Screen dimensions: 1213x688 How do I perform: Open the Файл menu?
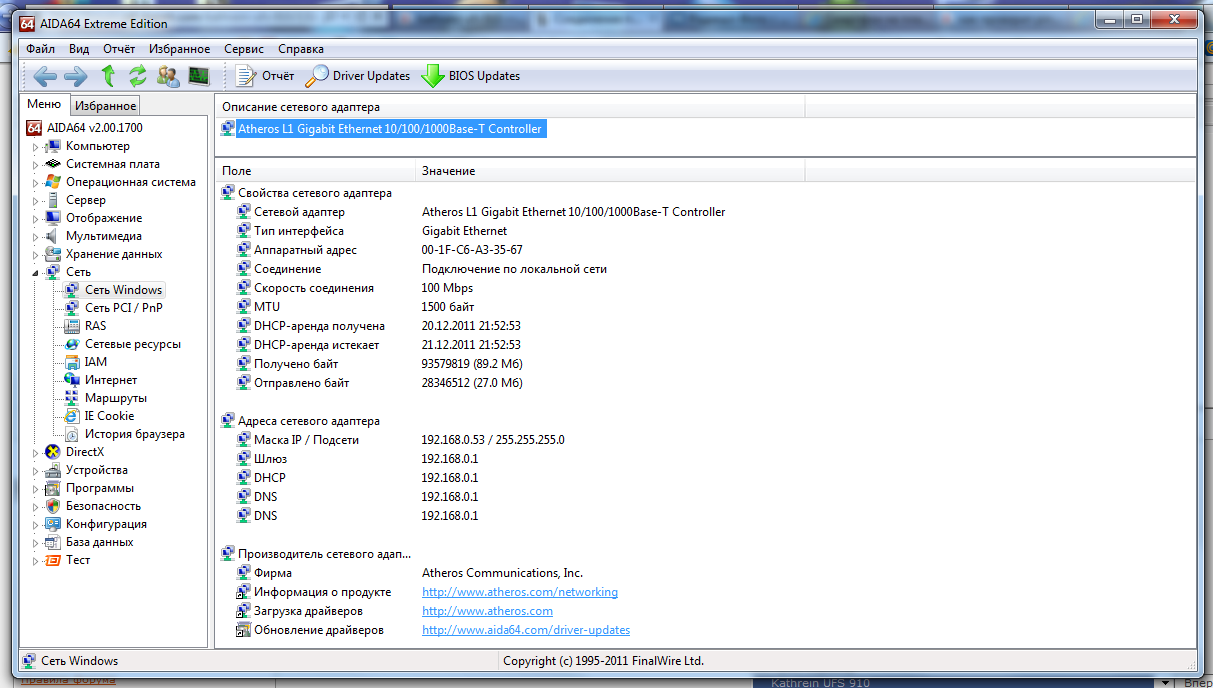click(41, 48)
